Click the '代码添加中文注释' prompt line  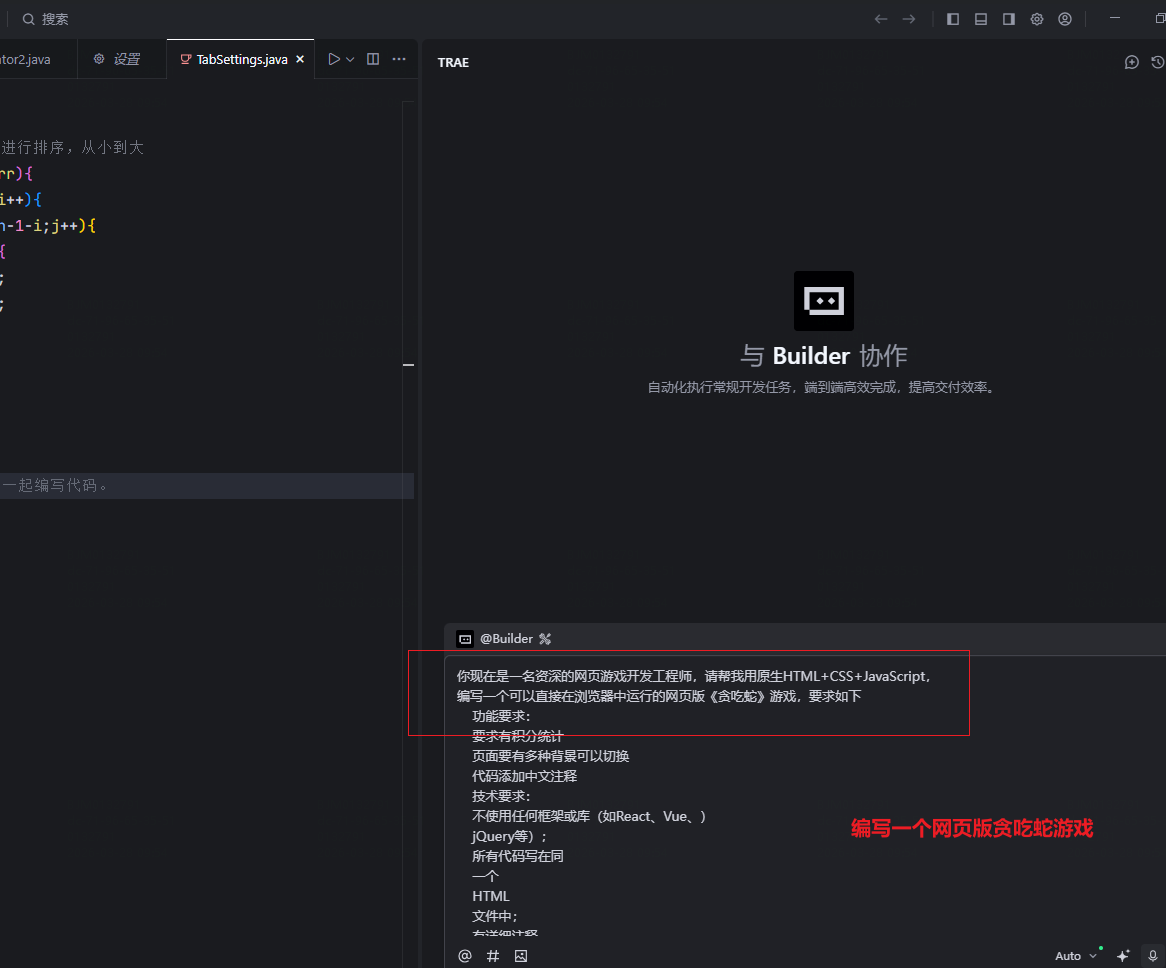(x=524, y=776)
